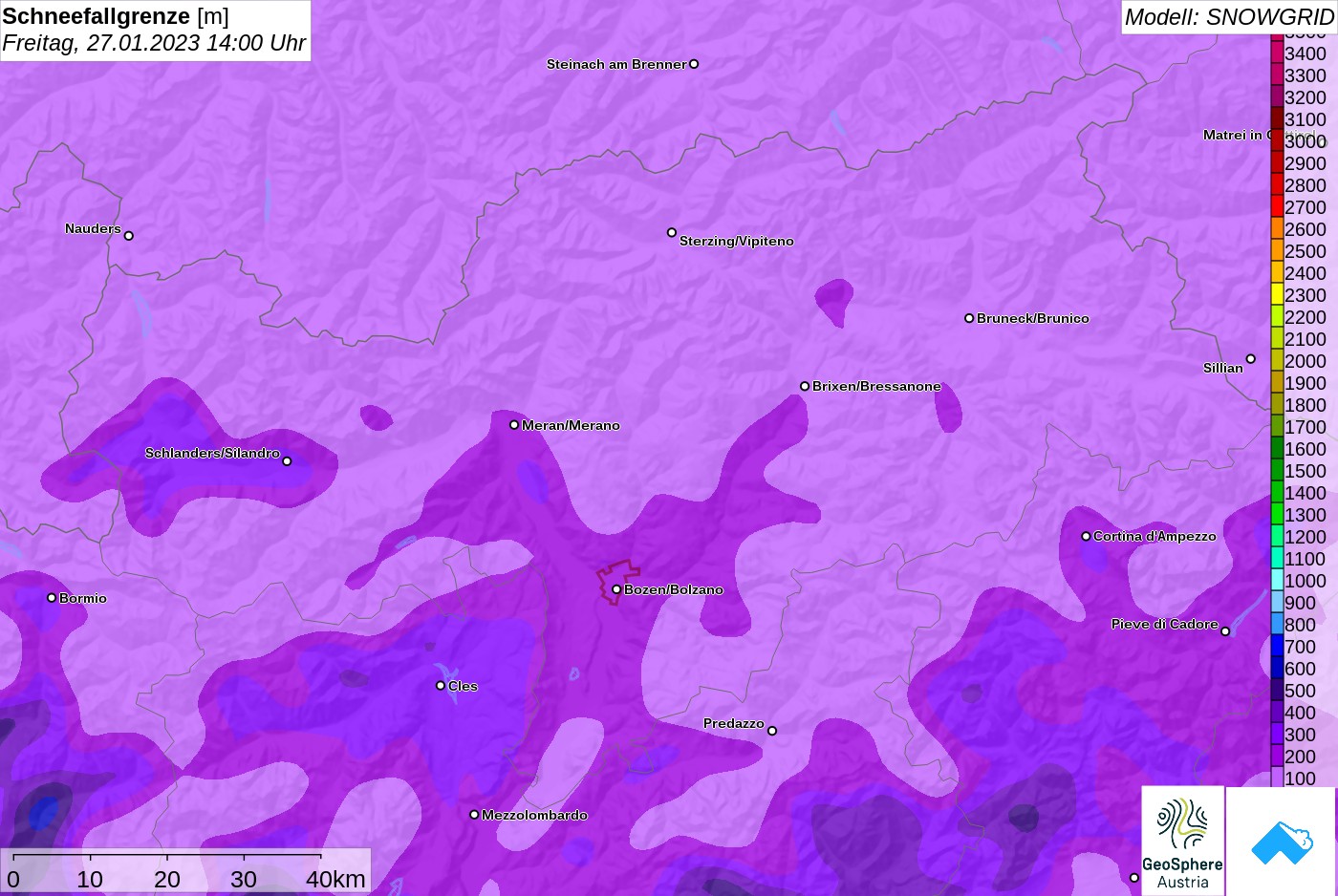Click the Meran/Merano text label
This screenshot has width=1338, height=896.
click(571, 425)
